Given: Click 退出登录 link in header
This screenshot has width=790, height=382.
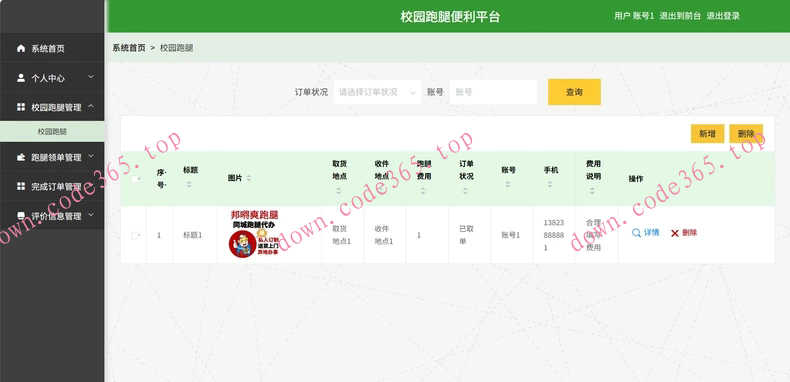Looking at the screenshot, I should pos(723,16).
